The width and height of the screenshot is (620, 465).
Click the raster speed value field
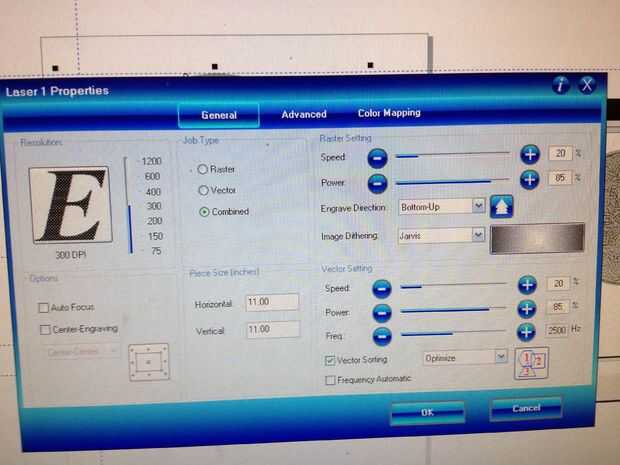coord(561,153)
